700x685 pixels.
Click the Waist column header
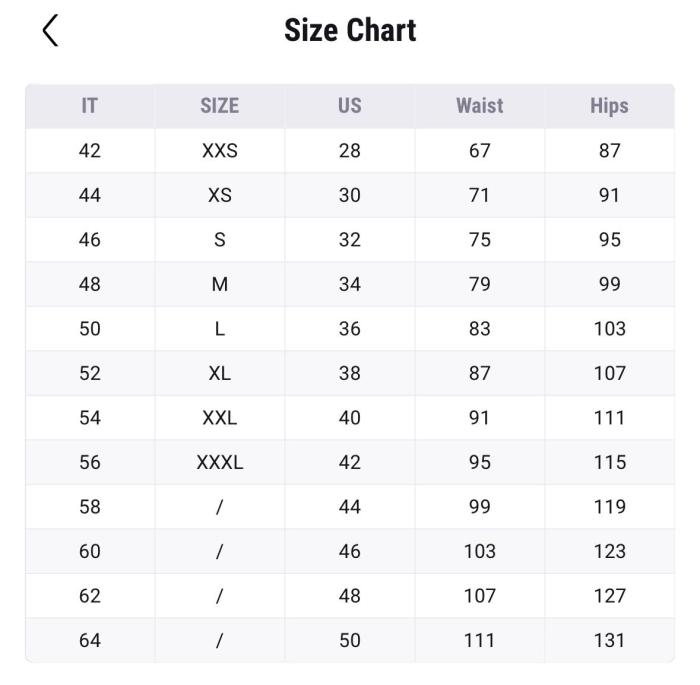[479, 106]
